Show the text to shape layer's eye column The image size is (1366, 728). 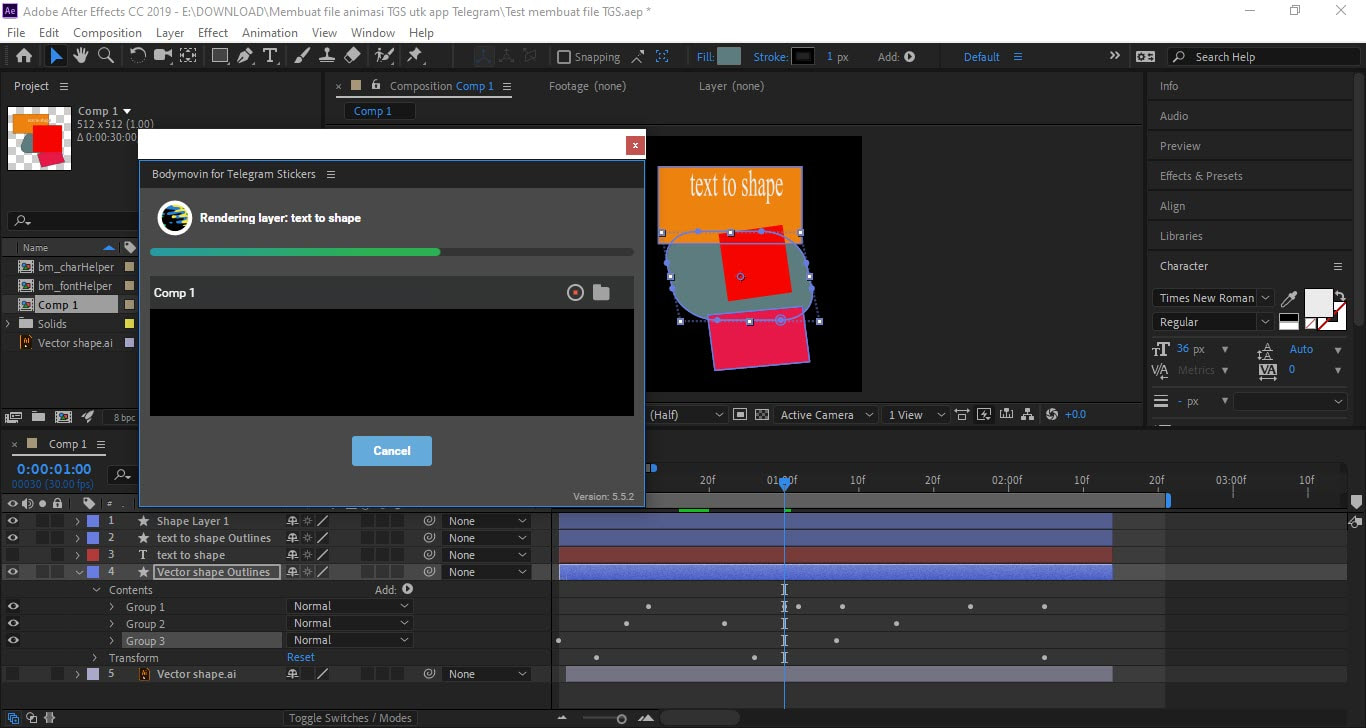click(x=13, y=555)
